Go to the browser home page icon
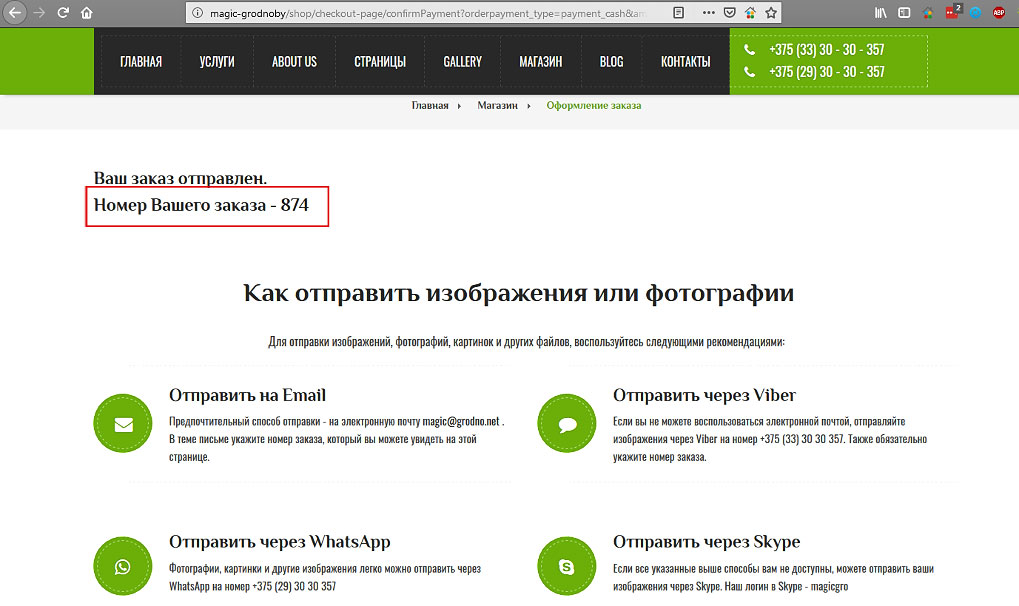Screen dimensions: 1019x606 pos(87,13)
